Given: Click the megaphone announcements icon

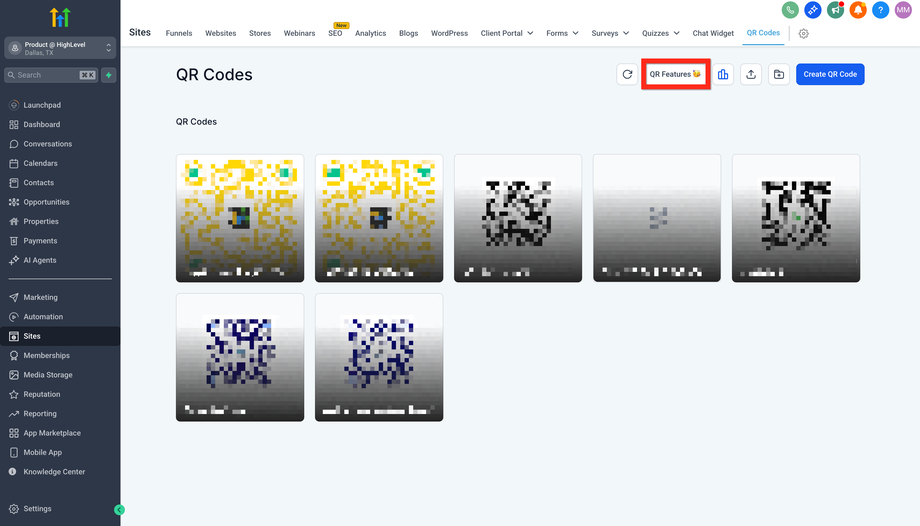Looking at the screenshot, I should pyautogui.click(x=835, y=10).
